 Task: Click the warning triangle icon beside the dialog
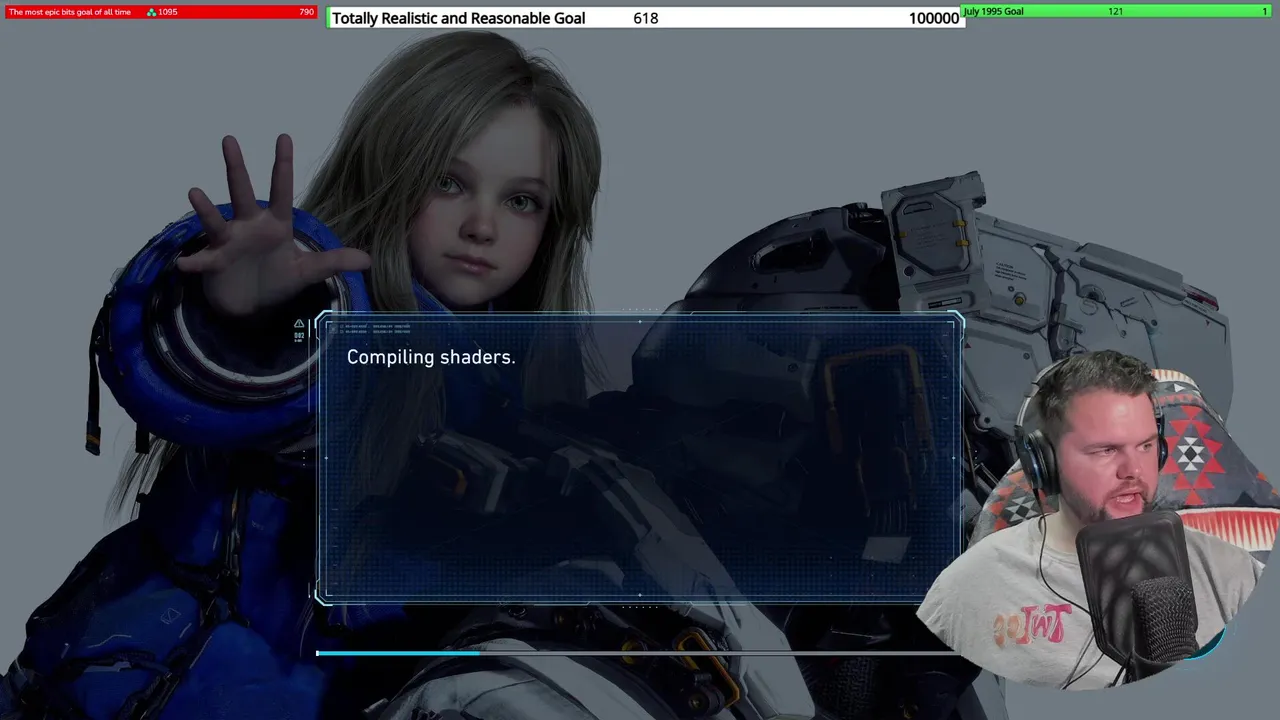click(x=299, y=324)
